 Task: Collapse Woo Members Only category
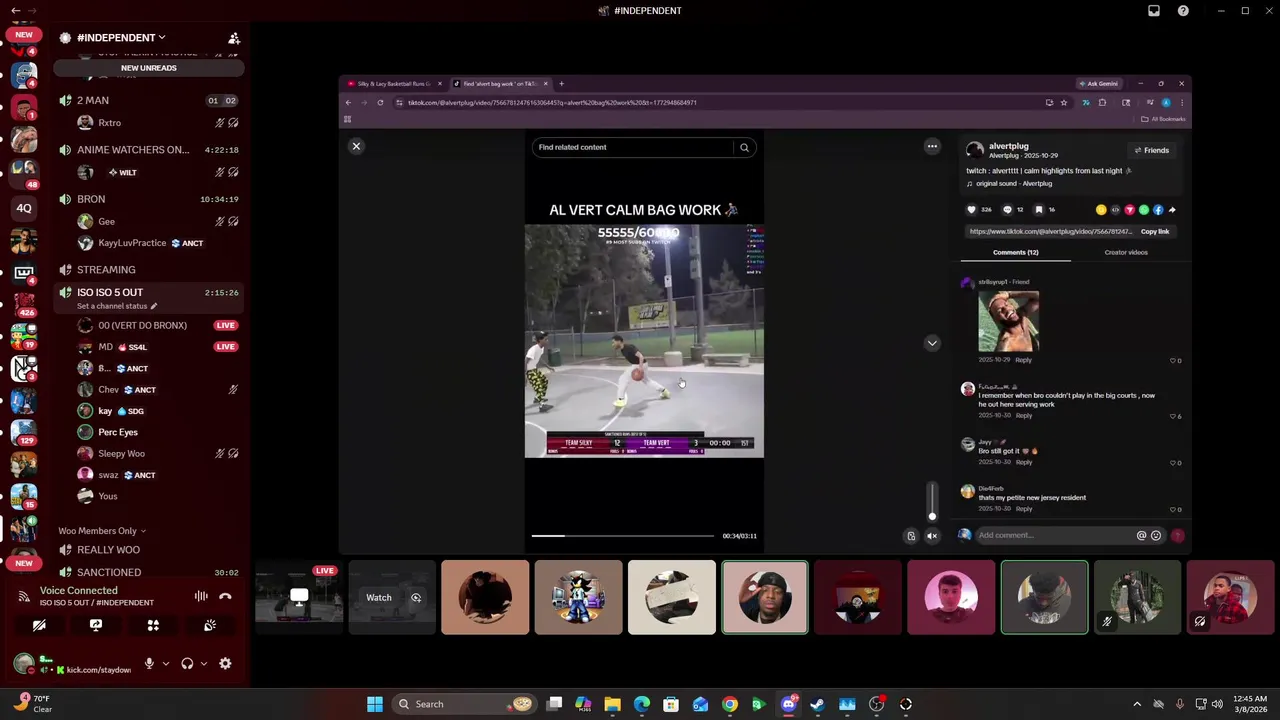(x=102, y=531)
